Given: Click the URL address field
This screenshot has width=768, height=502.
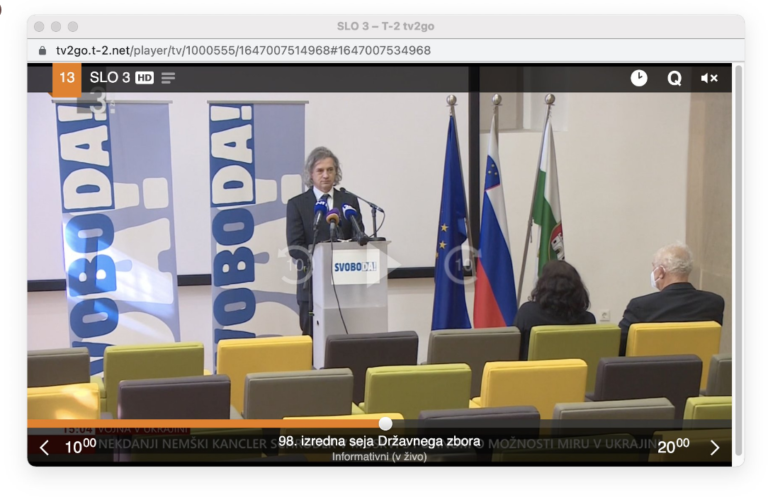Looking at the screenshot, I should tap(243, 50).
